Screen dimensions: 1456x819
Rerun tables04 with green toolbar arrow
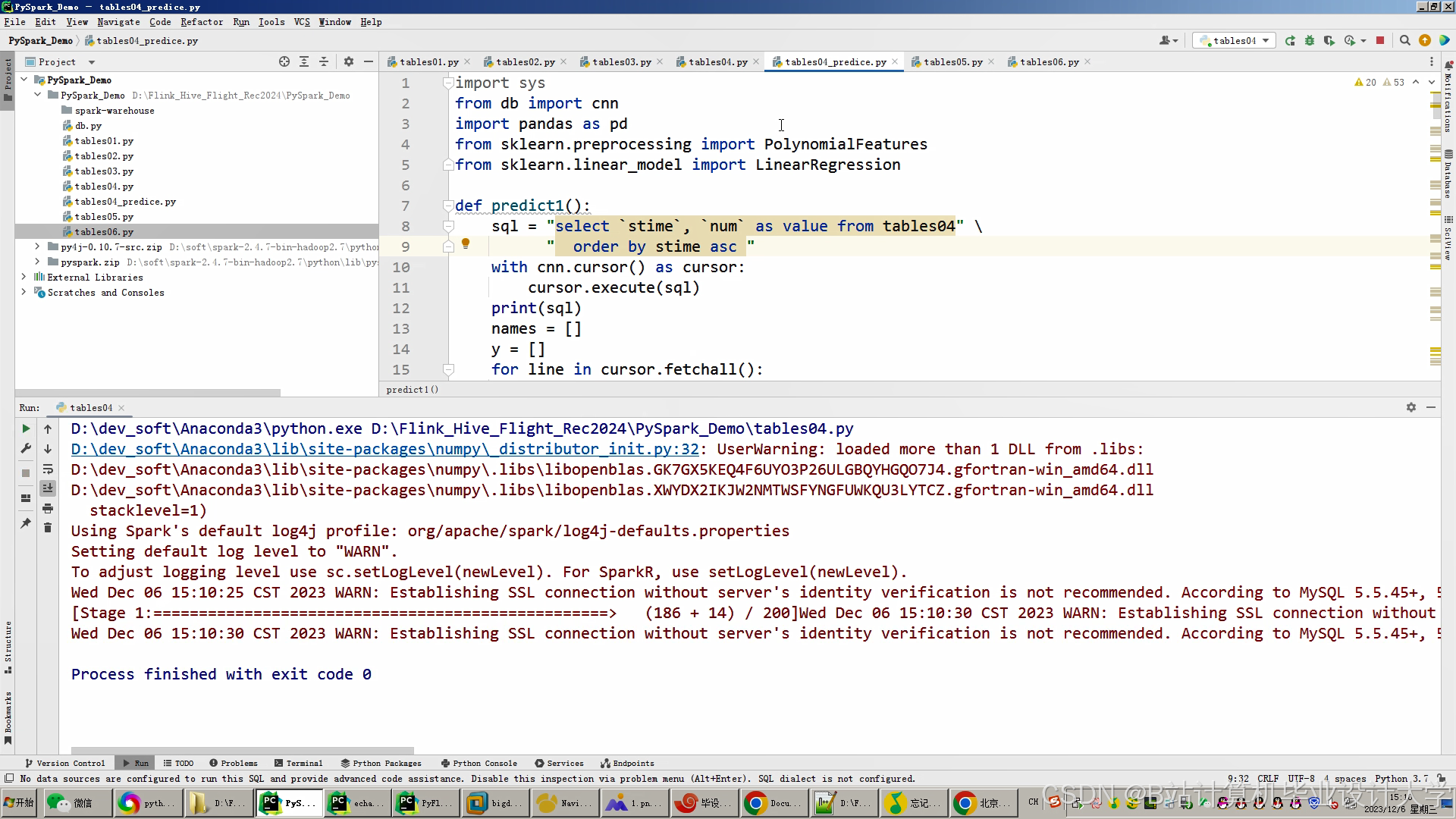[1290, 41]
